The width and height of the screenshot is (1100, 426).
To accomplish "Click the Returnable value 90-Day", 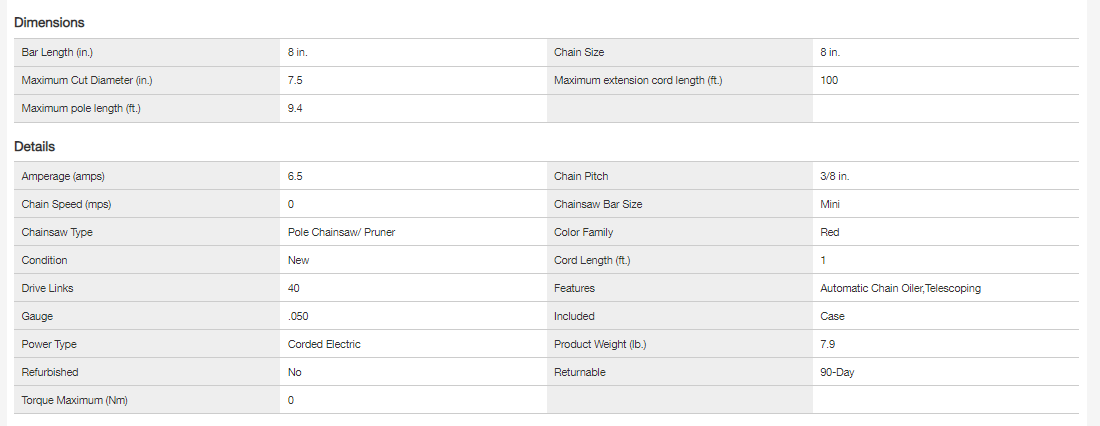I will pos(837,372).
